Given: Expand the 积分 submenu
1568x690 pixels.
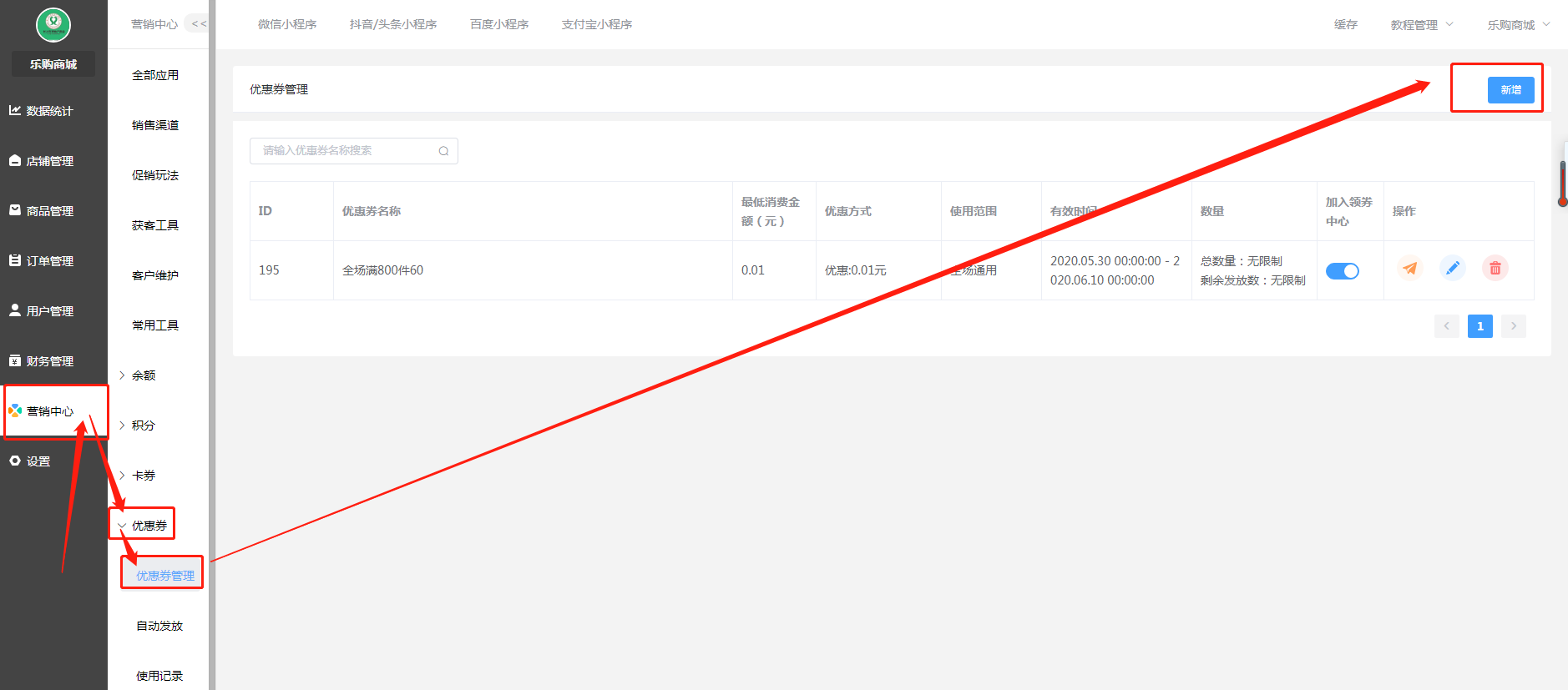Looking at the screenshot, I should [138, 426].
